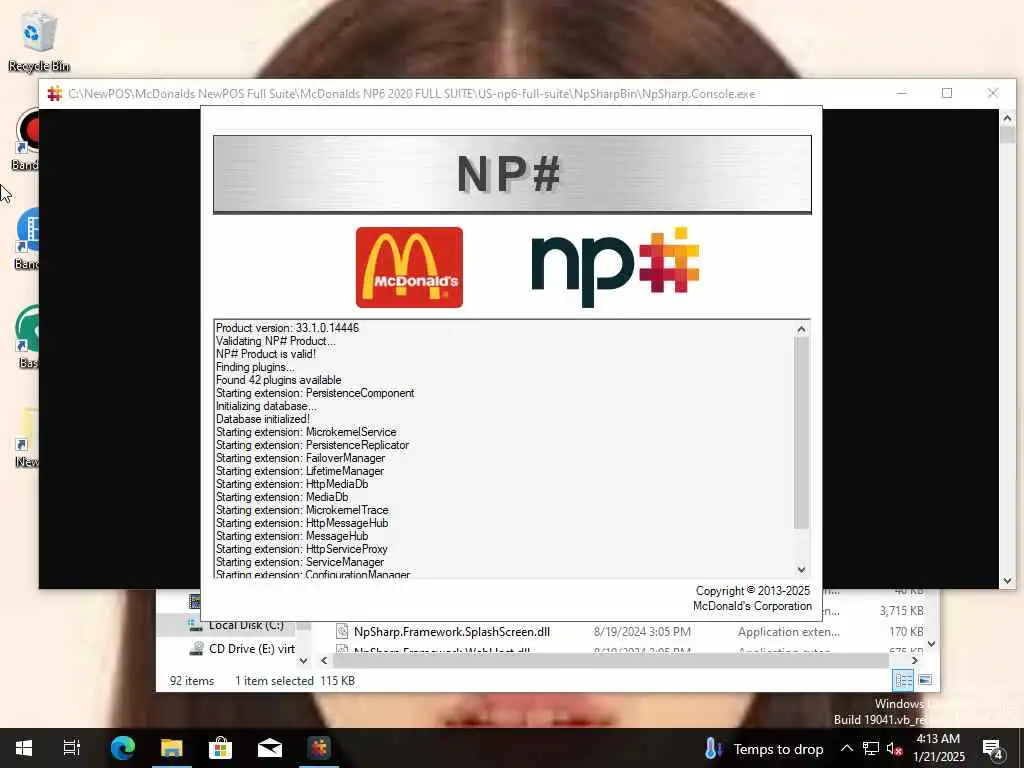The image size is (1024, 768).
Task: Select Local Disk (C:) in Explorer tree
Action: (246, 625)
